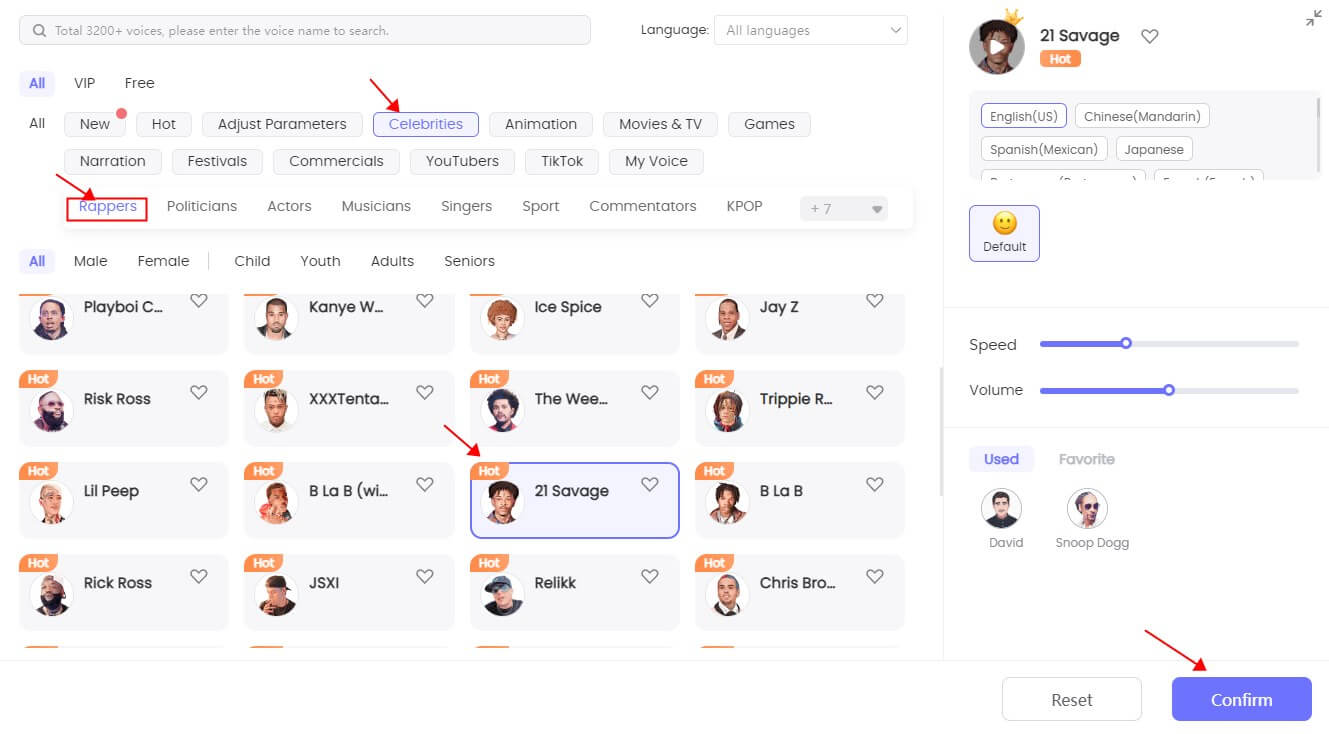Click the voice list scrollbar

[940, 432]
